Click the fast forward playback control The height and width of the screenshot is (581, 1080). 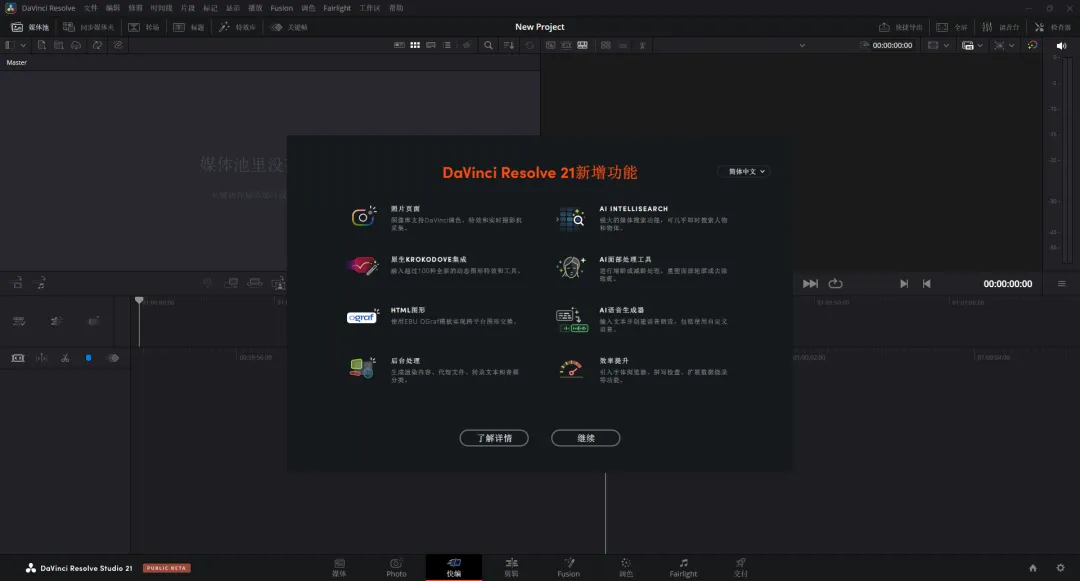[810, 284]
